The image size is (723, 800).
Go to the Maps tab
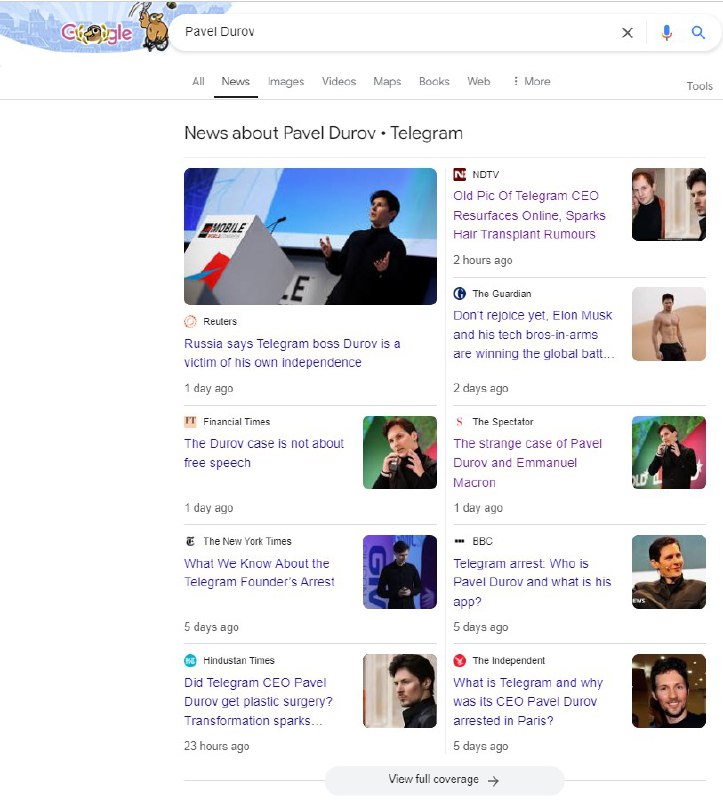[387, 82]
